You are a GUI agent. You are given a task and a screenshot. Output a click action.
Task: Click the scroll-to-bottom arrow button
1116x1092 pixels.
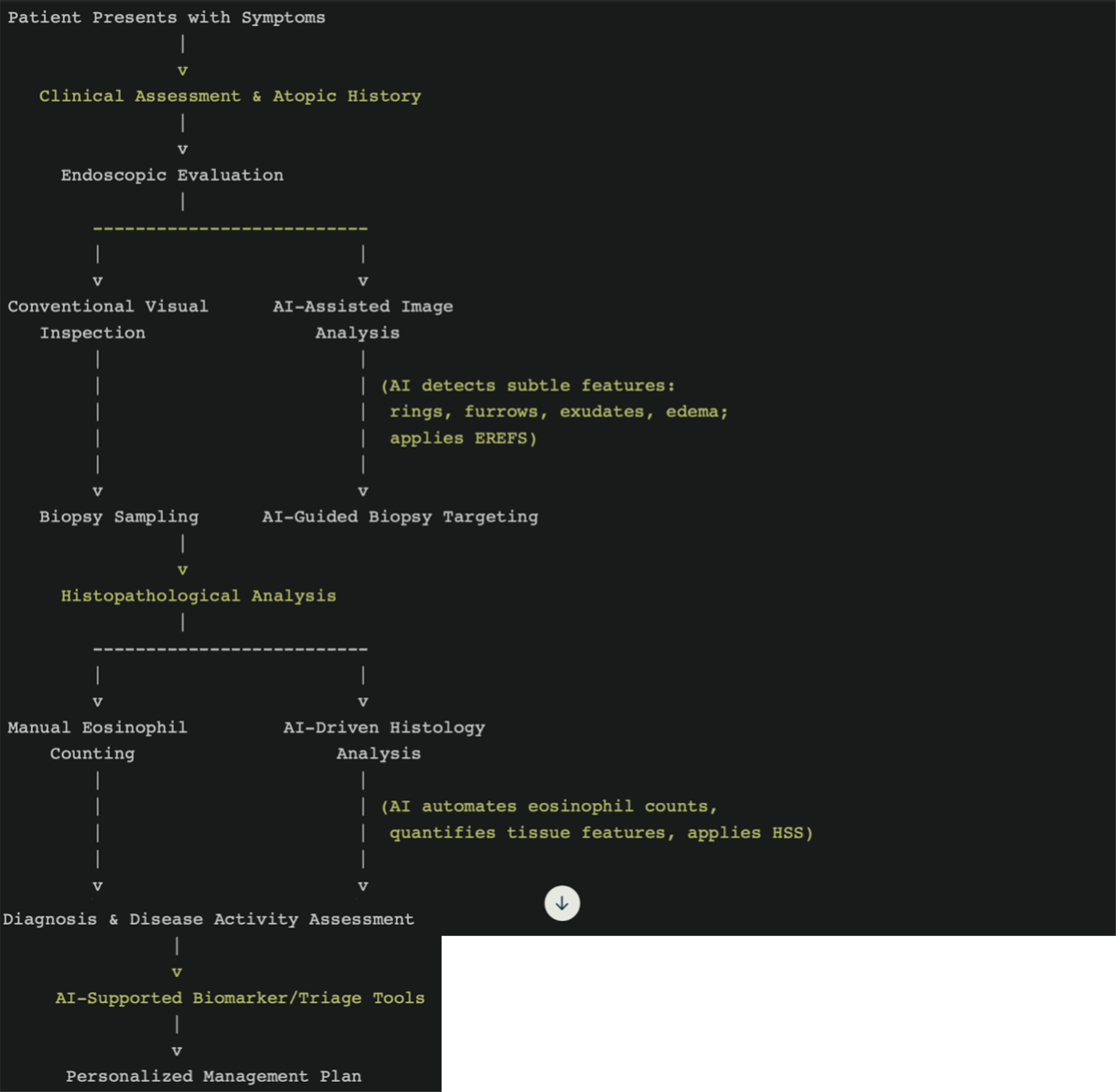(562, 903)
